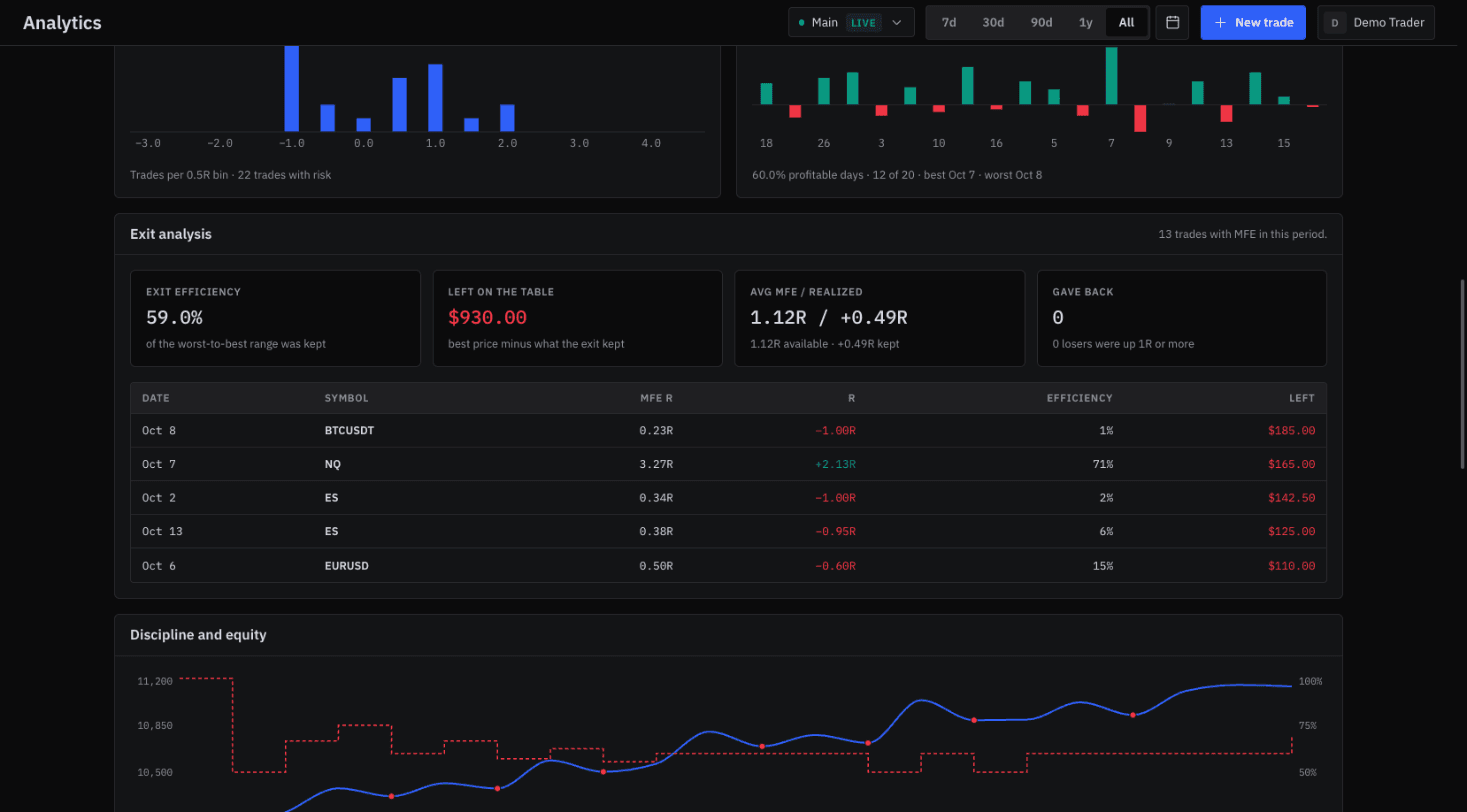Click the BTCUSDT symbol cell

click(350, 431)
